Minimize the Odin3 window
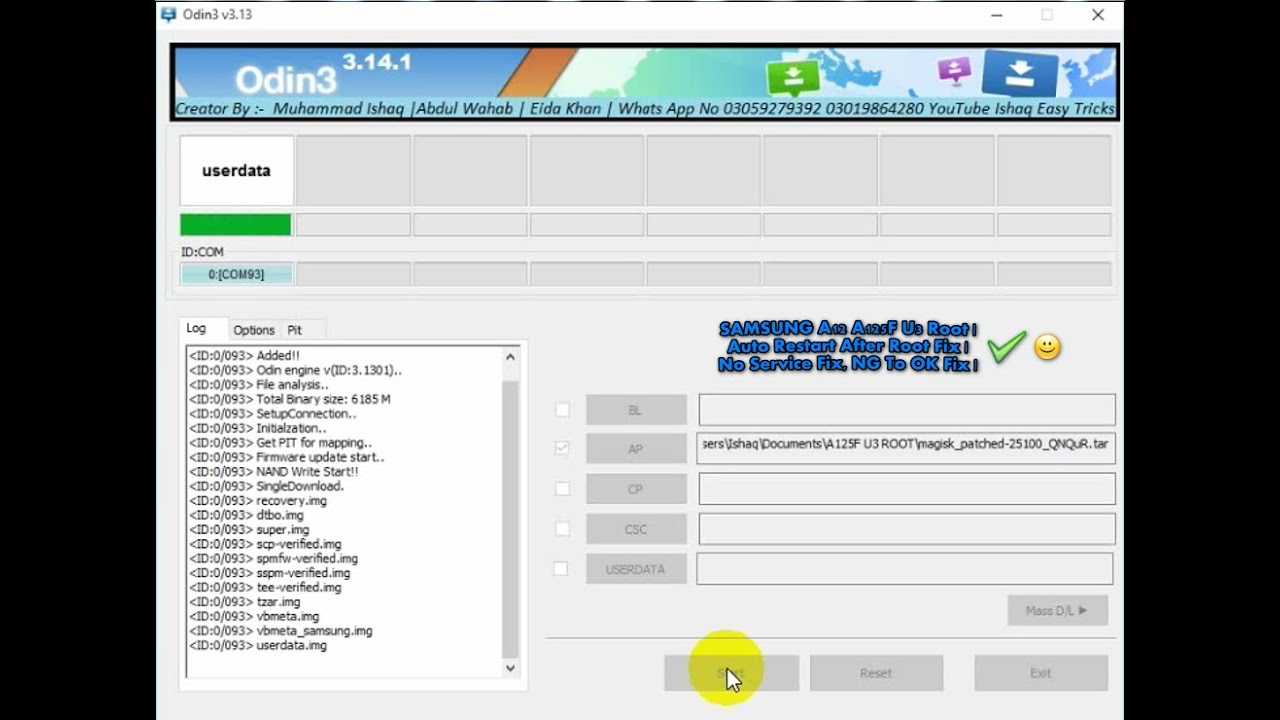Viewport: 1280px width, 720px height. [997, 15]
